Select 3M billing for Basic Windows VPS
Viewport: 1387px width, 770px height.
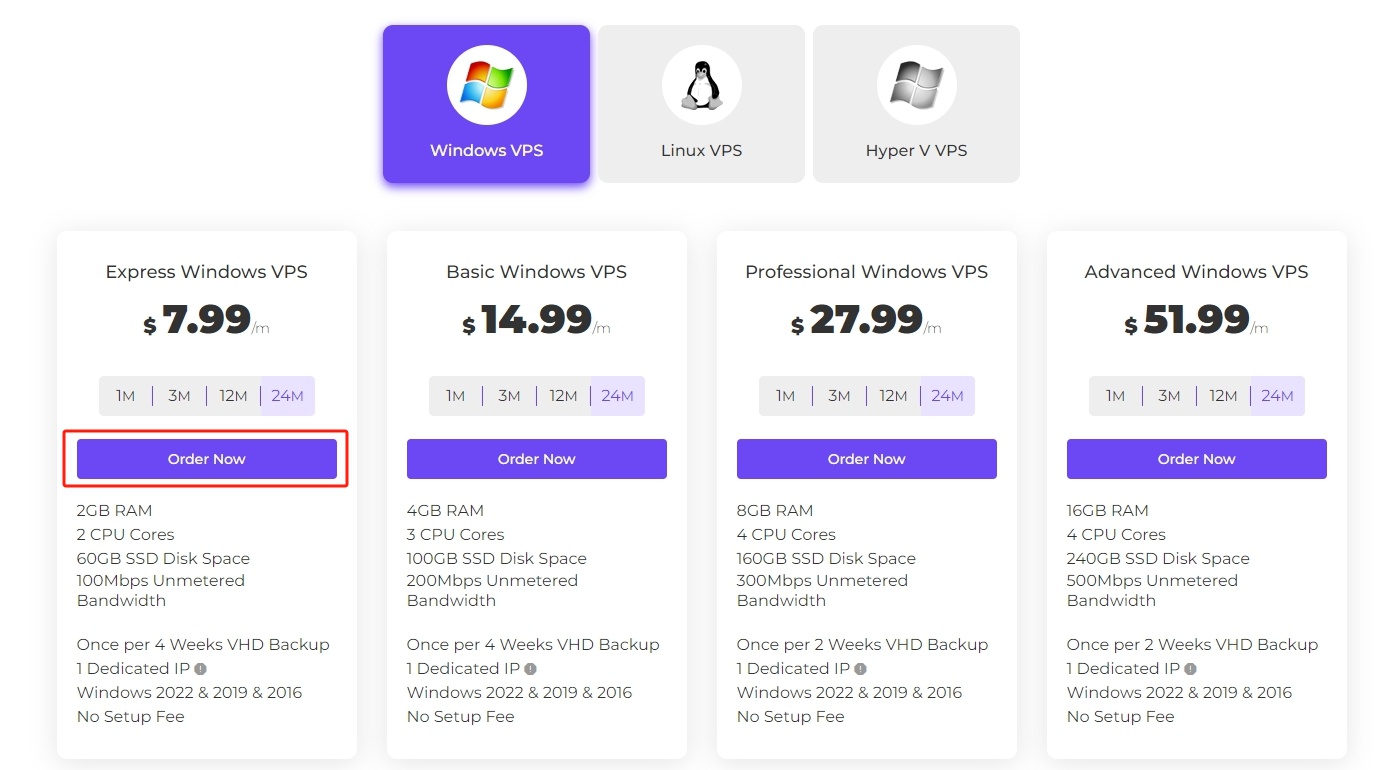pyautogui.click(x=509, y=396)
